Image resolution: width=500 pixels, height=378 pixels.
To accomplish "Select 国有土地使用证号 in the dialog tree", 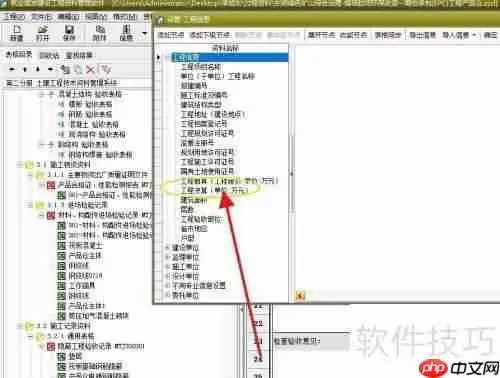I will point(207,171).
